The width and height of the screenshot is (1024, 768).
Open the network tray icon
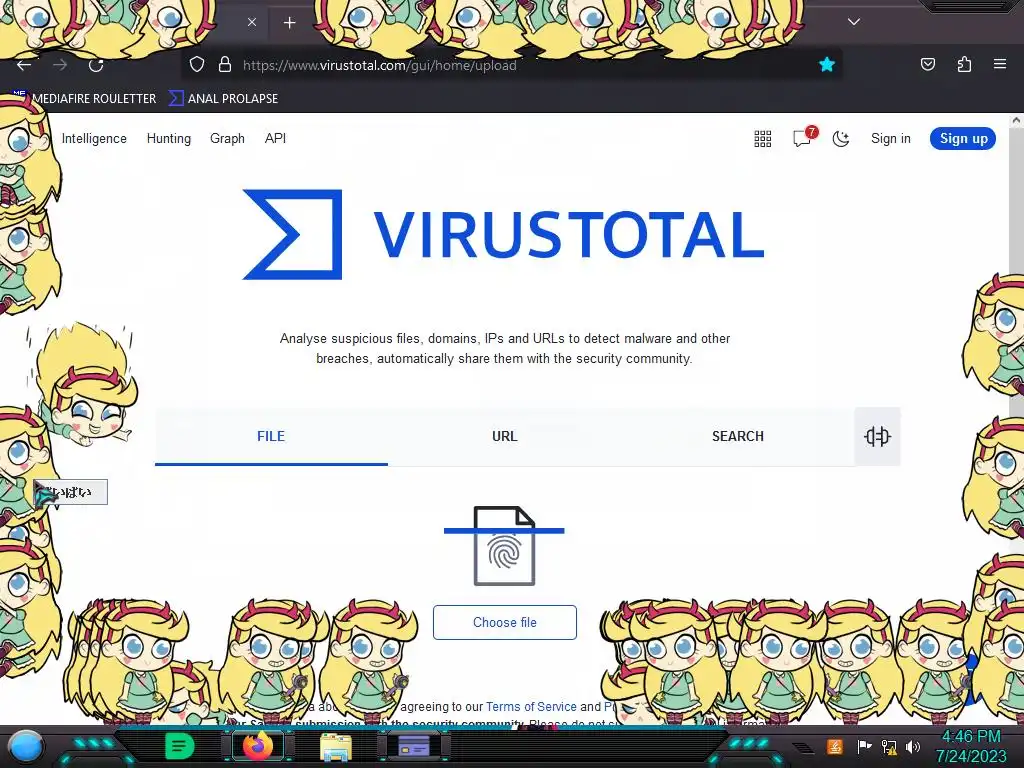click(889, 746)
